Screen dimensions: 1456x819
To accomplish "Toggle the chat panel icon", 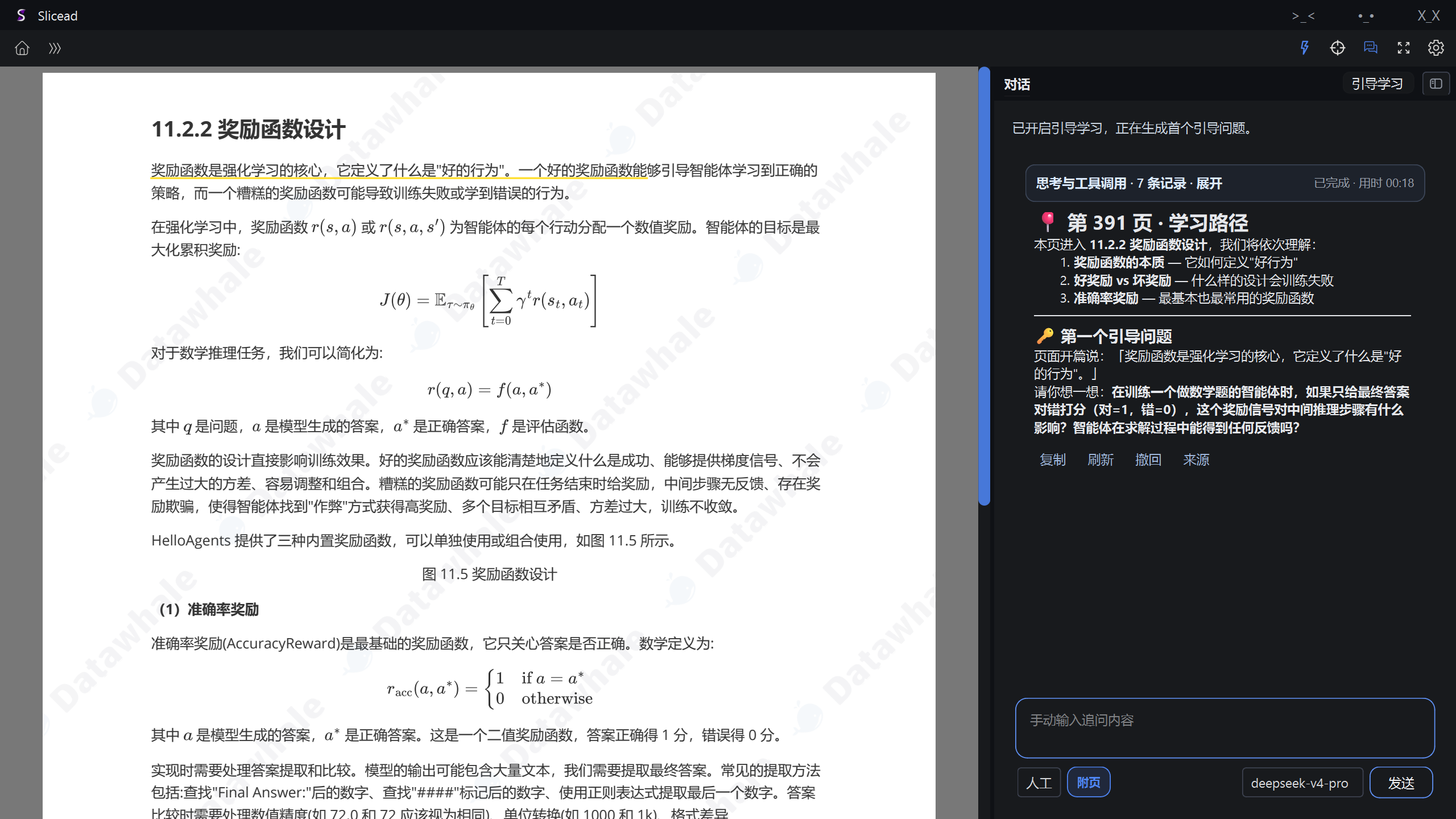I will (x=1371, y=48).
